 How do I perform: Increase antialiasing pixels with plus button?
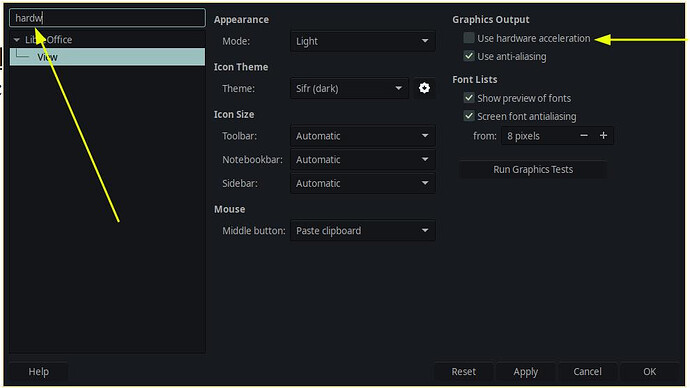(x=603, y=136)
